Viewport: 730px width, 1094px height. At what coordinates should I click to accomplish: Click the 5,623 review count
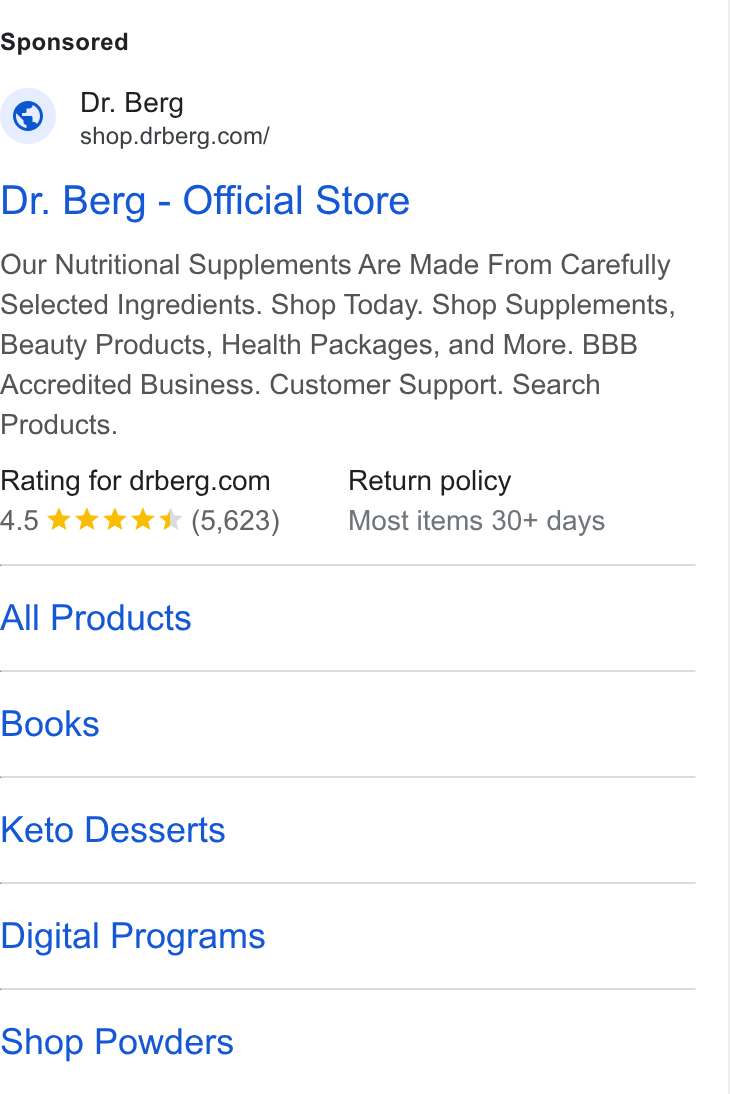click(235, 520)
